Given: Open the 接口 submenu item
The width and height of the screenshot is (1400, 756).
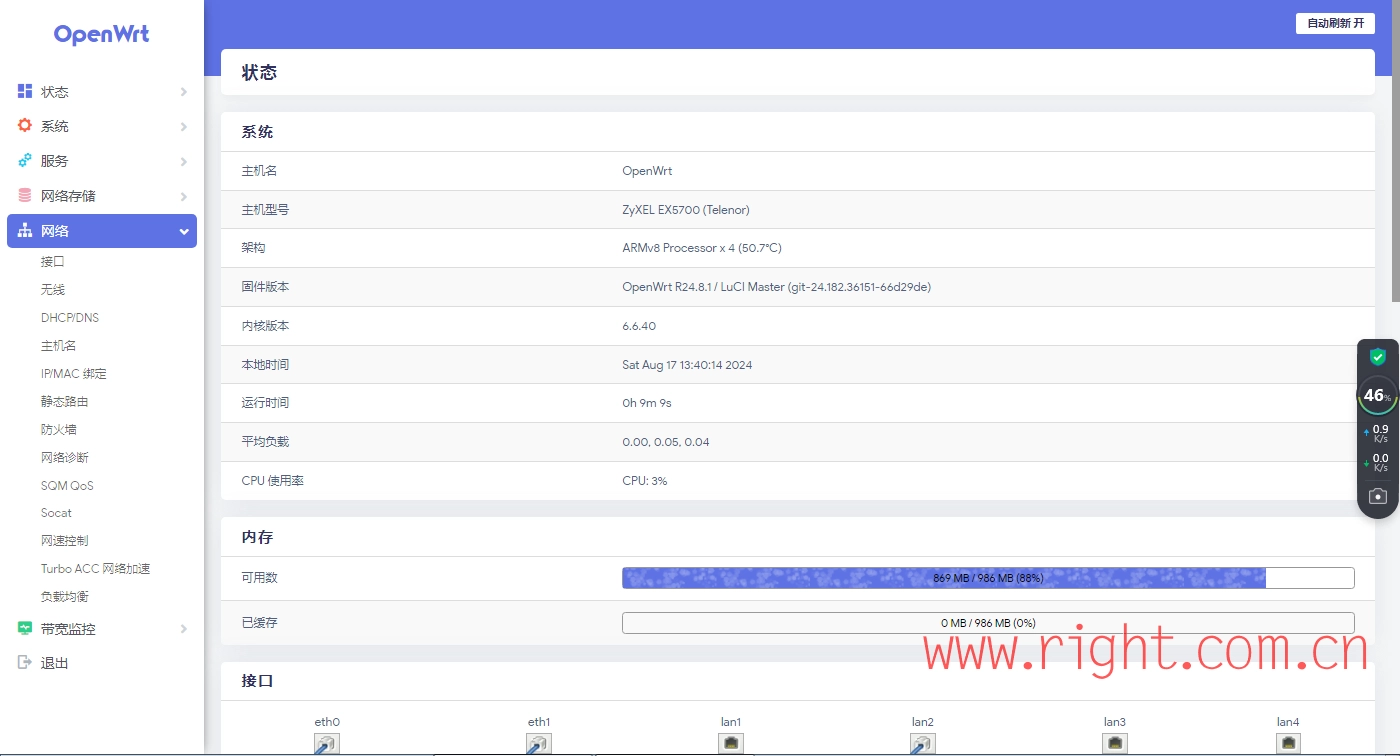Looking at the screenshot, I should 53,262.
